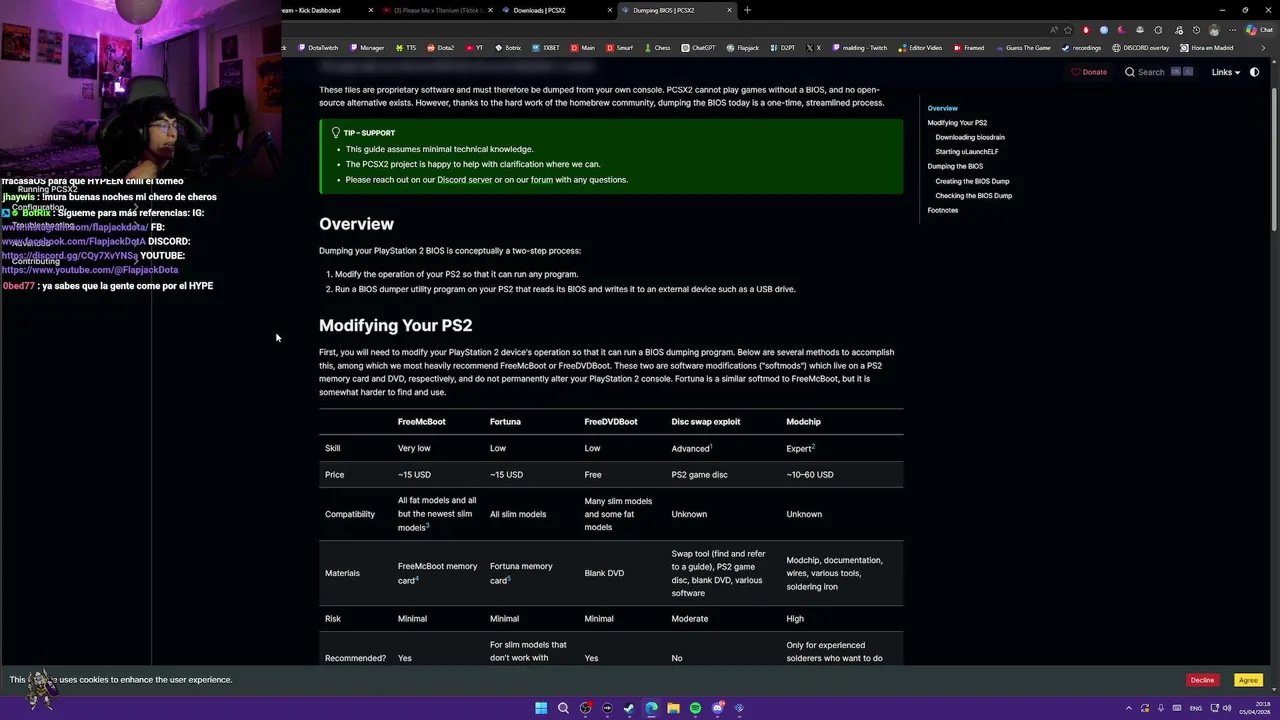
Task: Click the footnote 4 on FreeMcBoot memory card
Action: 416,578
